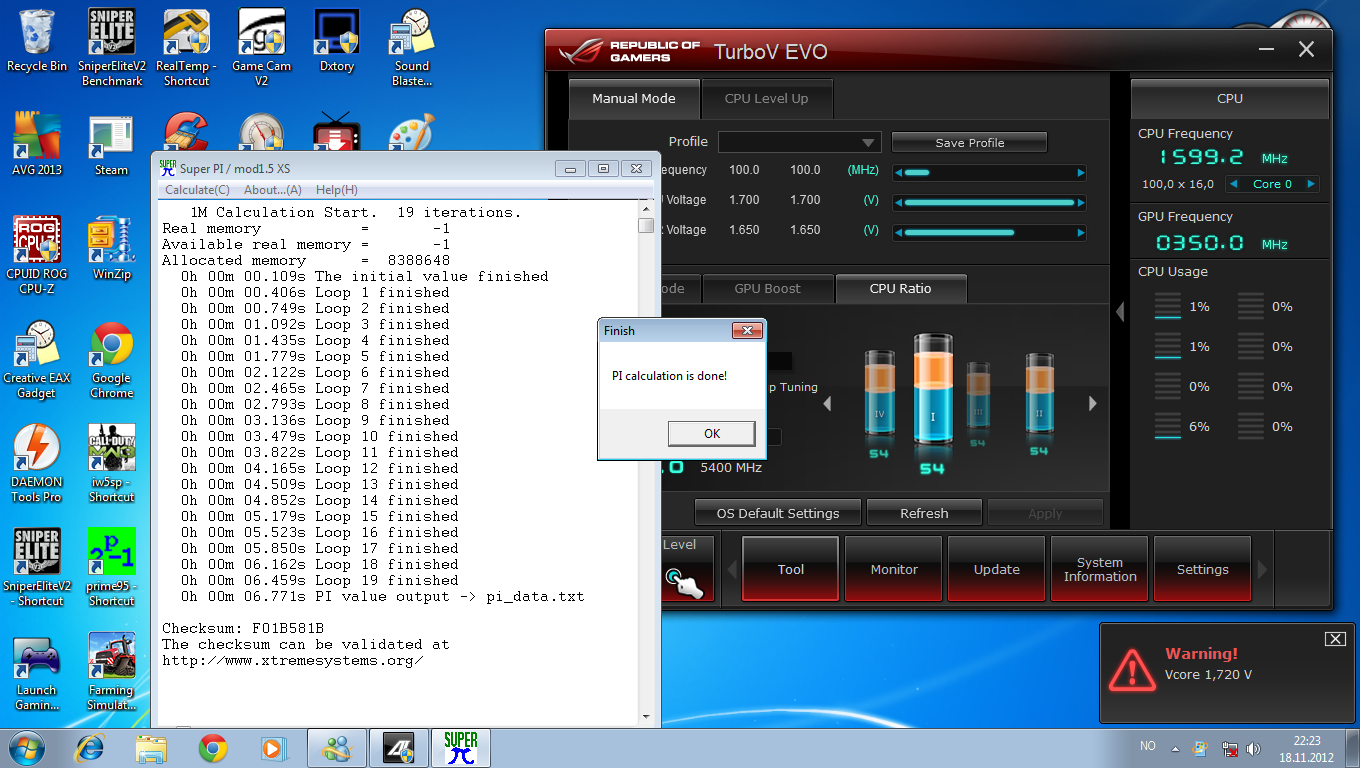Open the Farming Simulator desktop icon
Image resolution: width=1360 pixels, height=768 pixels.
111,672
